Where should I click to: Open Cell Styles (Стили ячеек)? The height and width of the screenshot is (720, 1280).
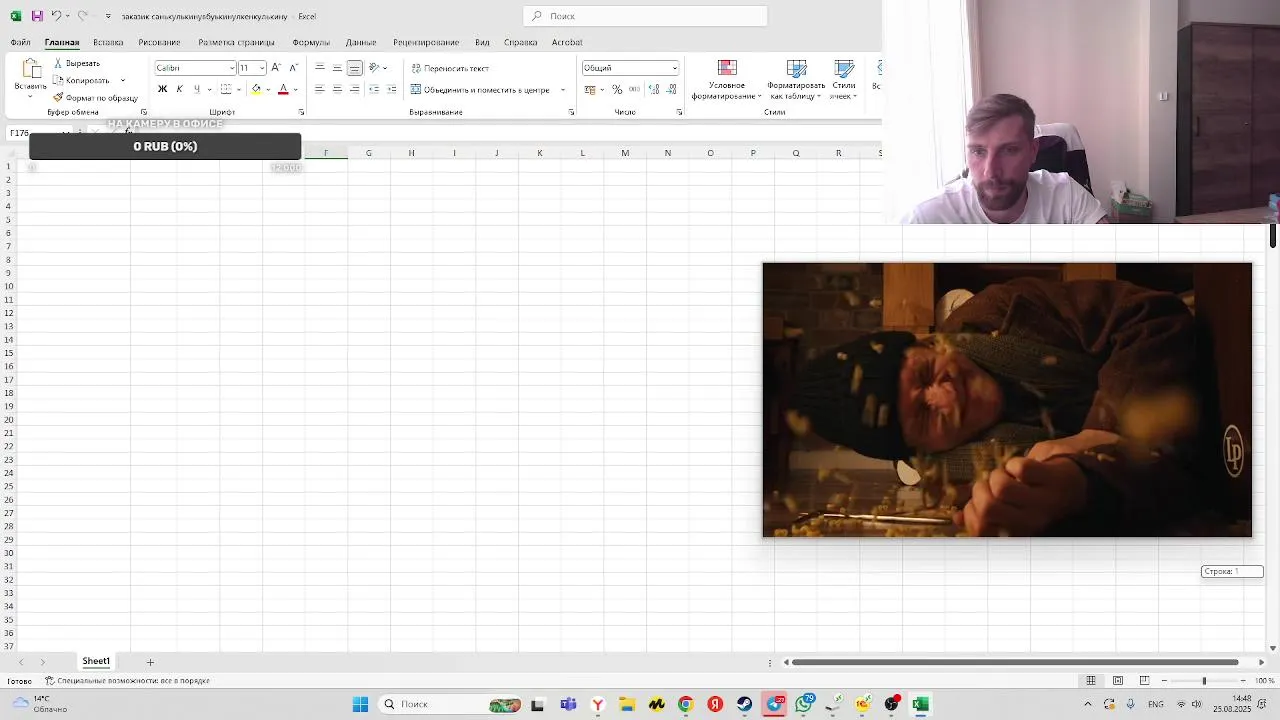pos(844,79)
